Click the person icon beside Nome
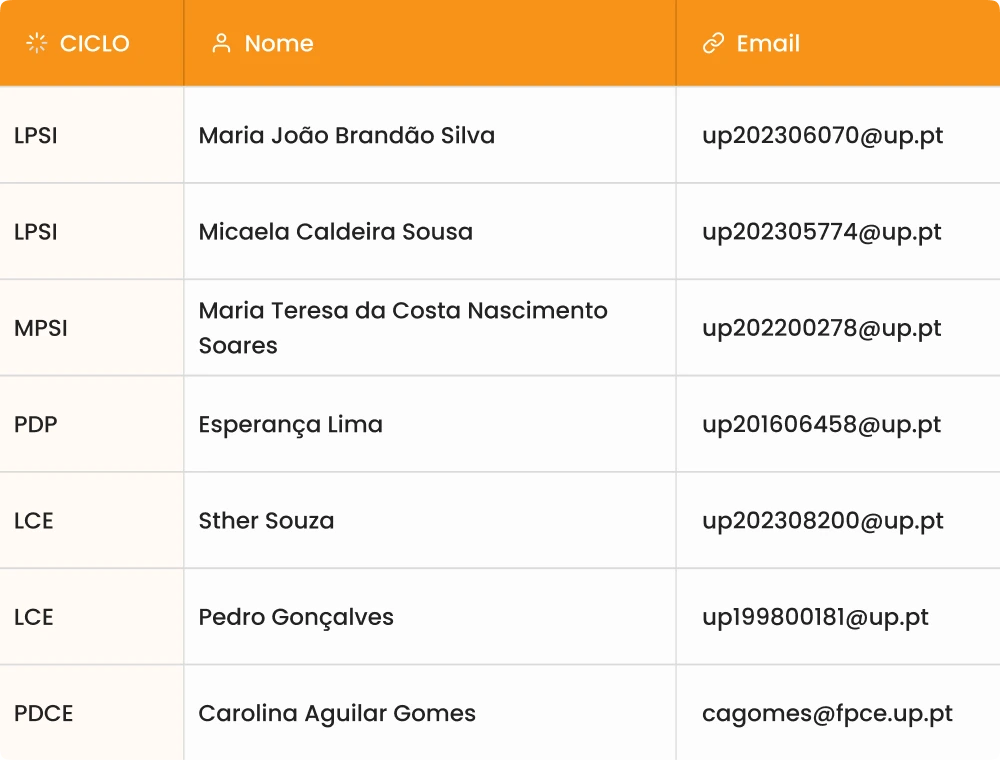Screen dimensions: 1000x760 coord(221,43)
